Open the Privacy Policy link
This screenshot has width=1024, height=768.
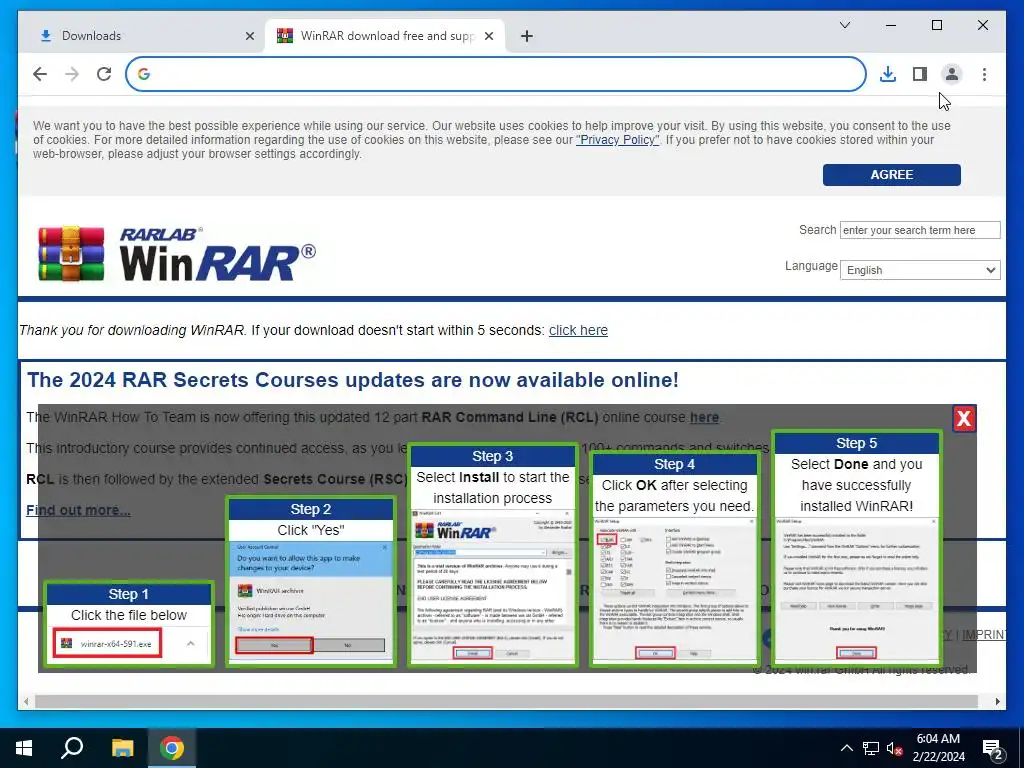tap(618, 140)
